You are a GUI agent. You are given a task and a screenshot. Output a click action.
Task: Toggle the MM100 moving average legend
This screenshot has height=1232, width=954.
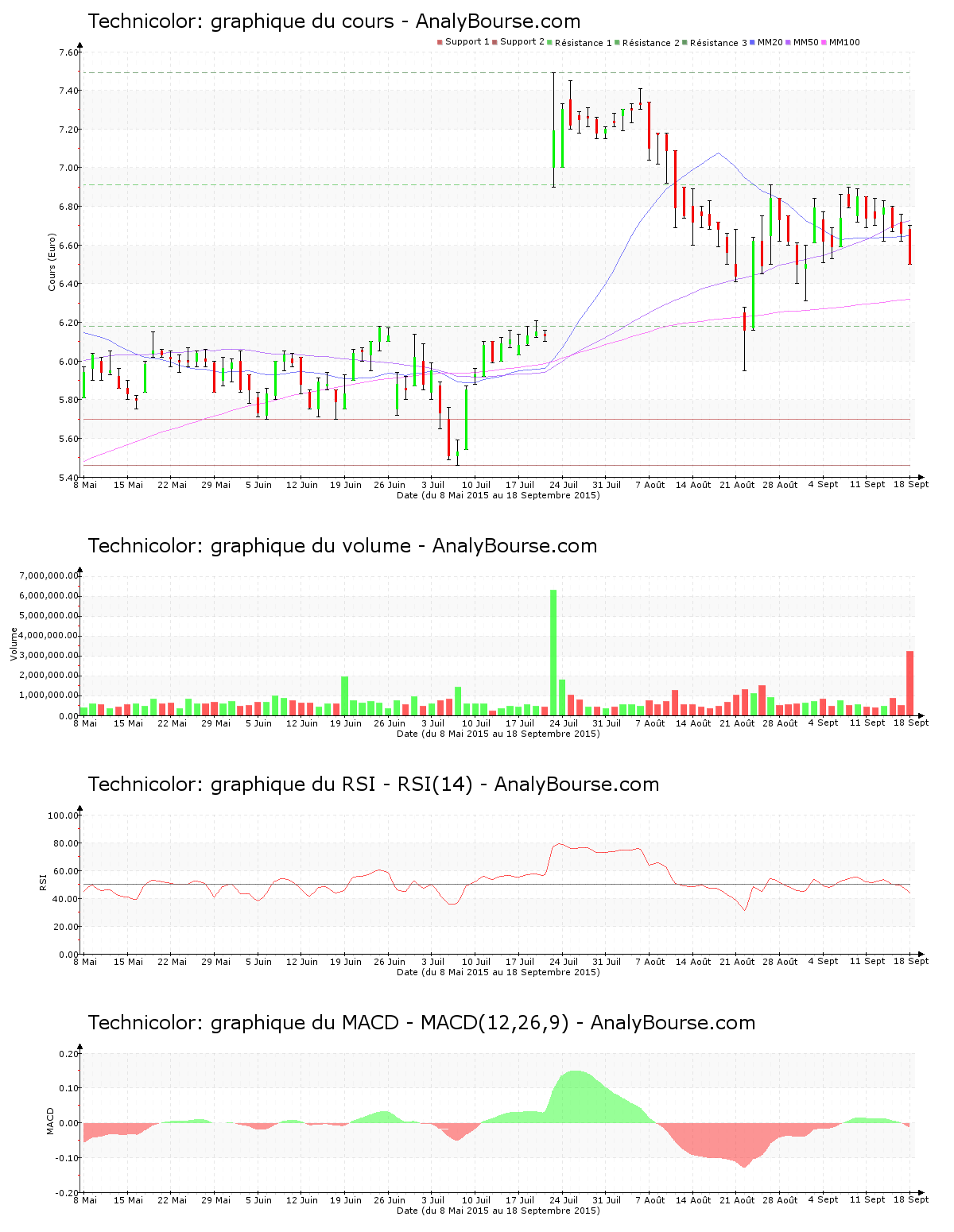843,42
